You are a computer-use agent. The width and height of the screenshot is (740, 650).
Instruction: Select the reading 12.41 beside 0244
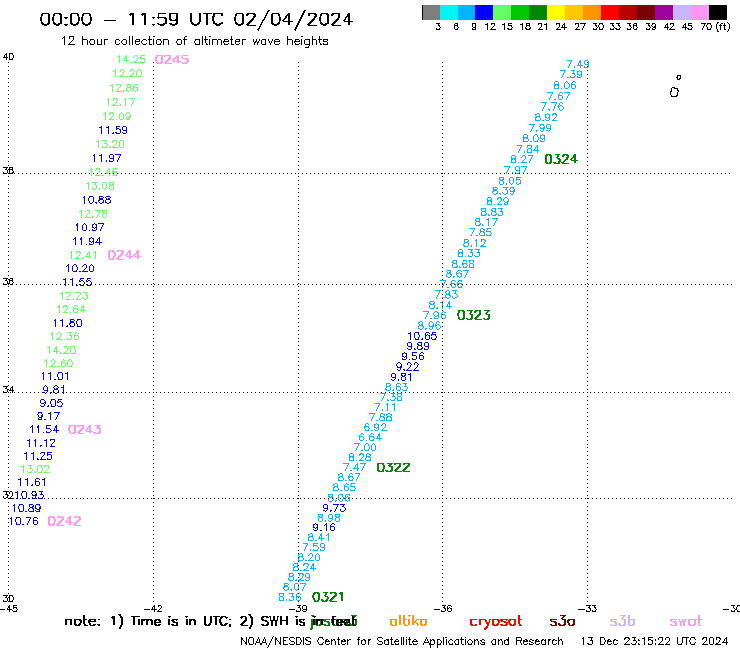click(x=83, y=255)
